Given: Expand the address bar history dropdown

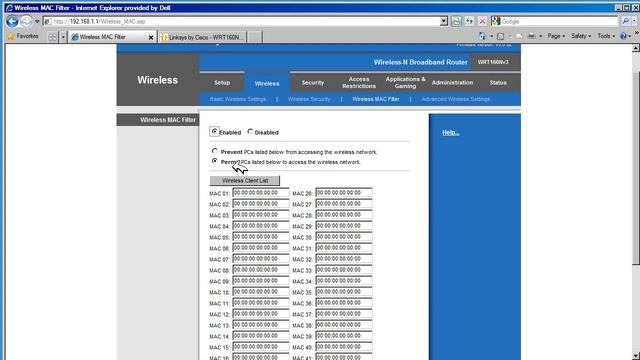Looking at the screenshot, I should click(x=444, y=21).
